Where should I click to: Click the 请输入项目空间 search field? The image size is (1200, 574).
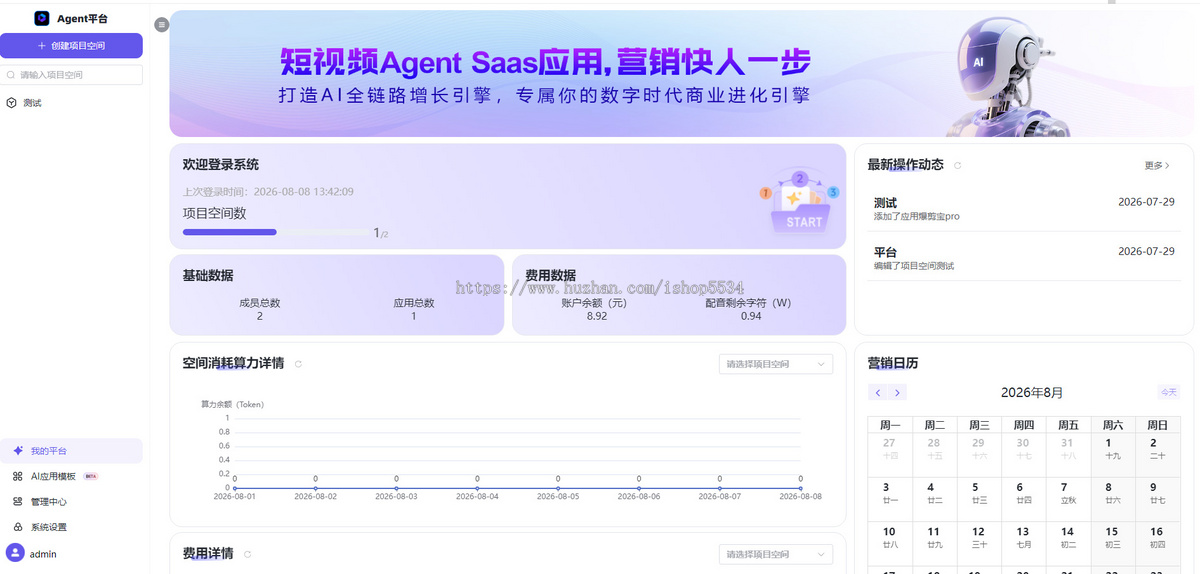pyautogui.click(x=71, y=75)
